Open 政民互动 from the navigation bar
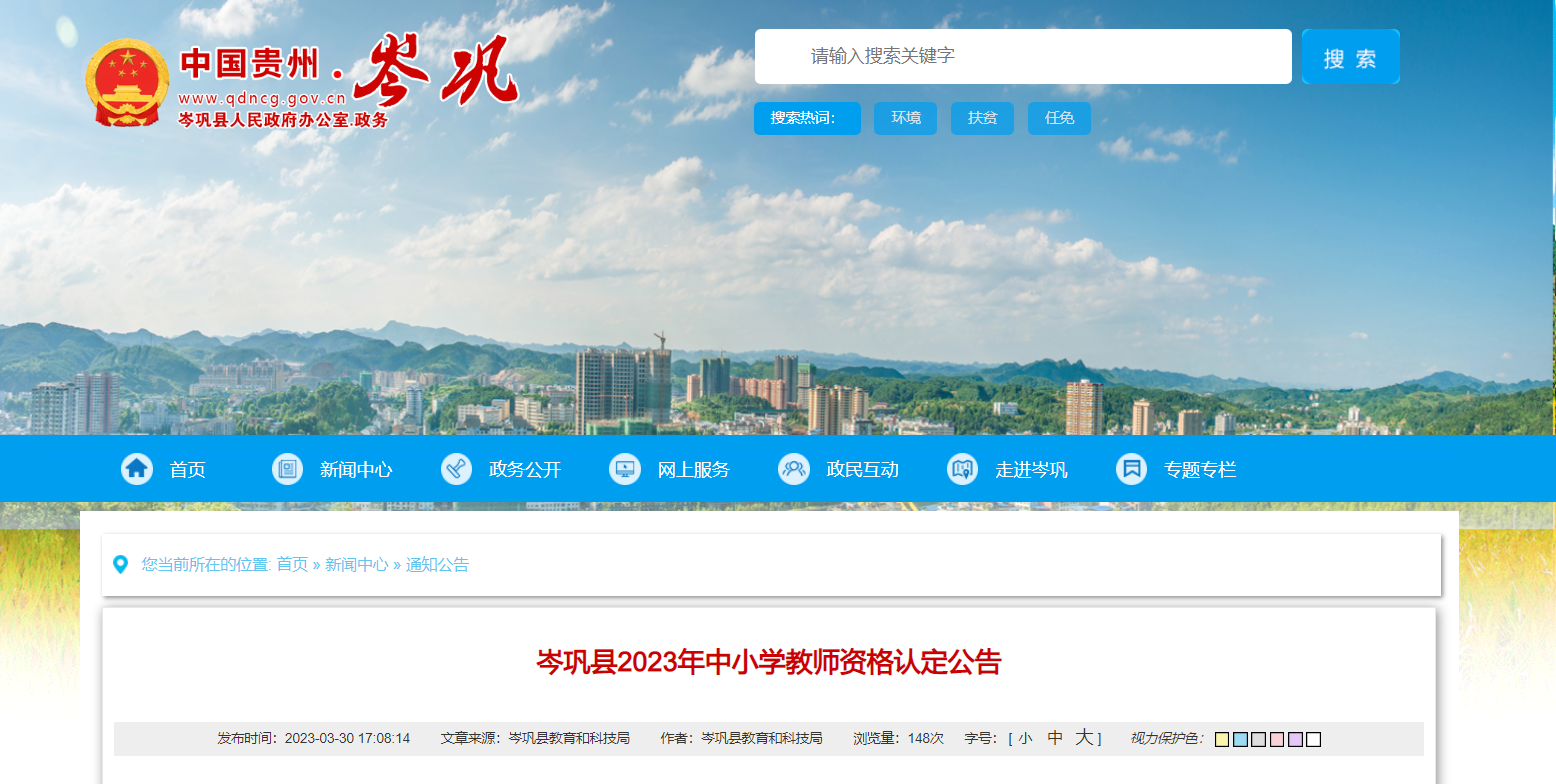The image size is (1556, 784). pos(863,470)
